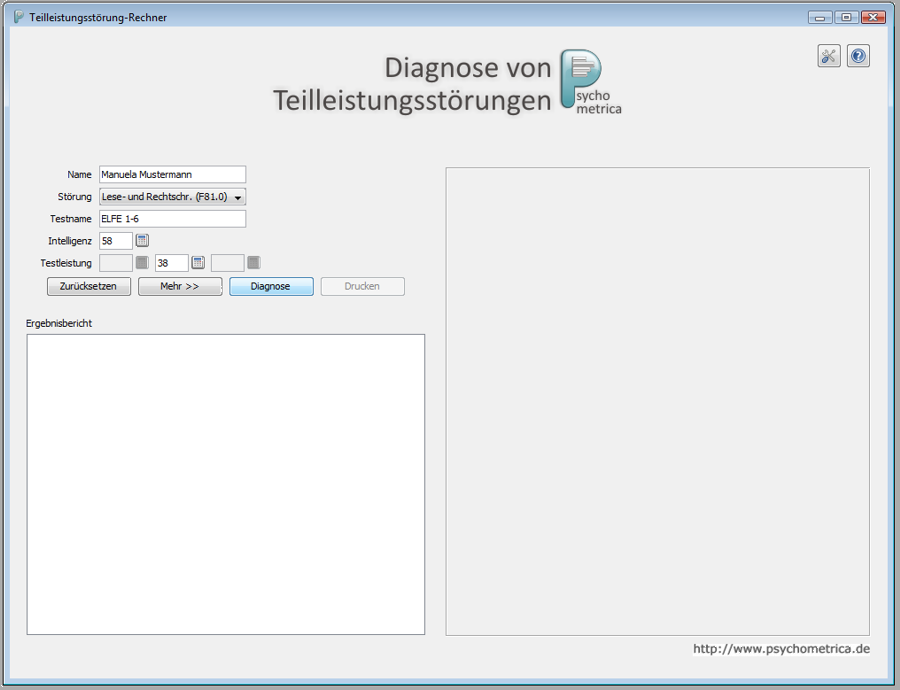This screenshot has width=900, height=690.
Task: Click the Testleistung field showing 38
Action: (171, 263)
